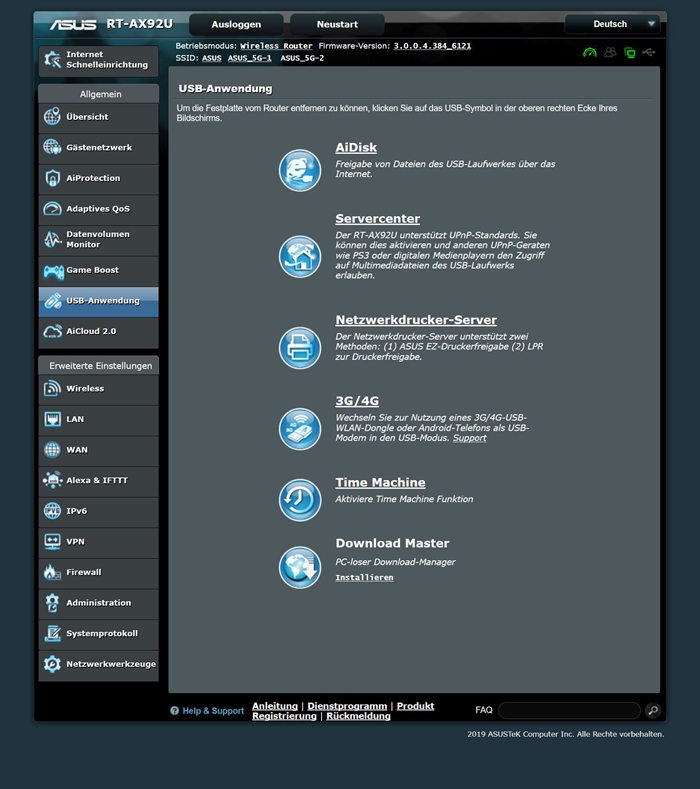Viewport: 700px width, 789px height.
Task: Click the AiCloud 2.0 cloud icon
Action: [x=52, y=332]
